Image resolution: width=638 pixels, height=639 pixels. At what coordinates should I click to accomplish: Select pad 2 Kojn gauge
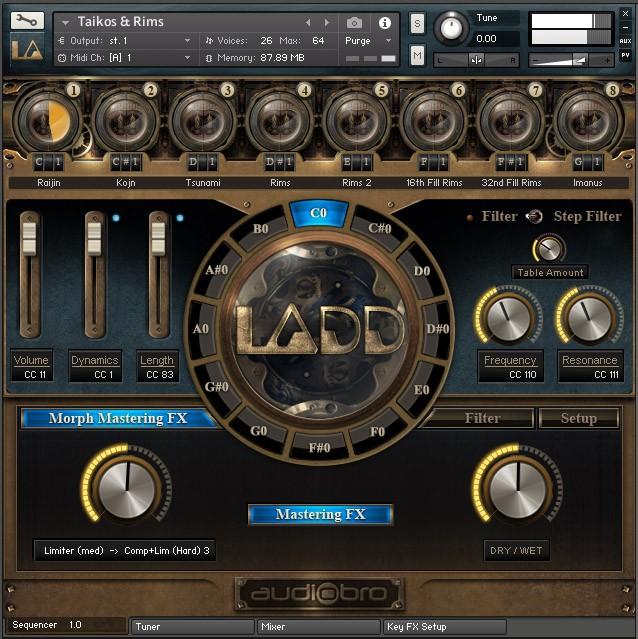coord(125,121)
